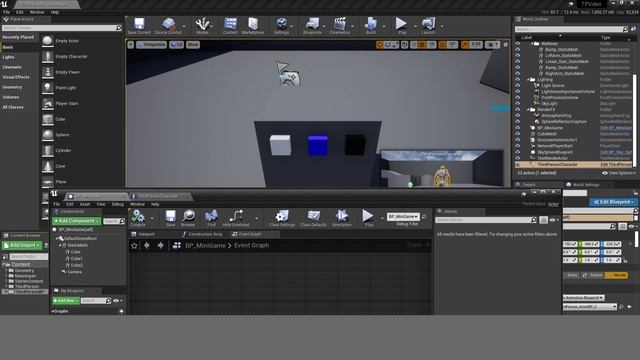Click the favorite star in graph breadcrumb bar
The width and height of the screenshot is (640, 360).
[x=134, y=245]
